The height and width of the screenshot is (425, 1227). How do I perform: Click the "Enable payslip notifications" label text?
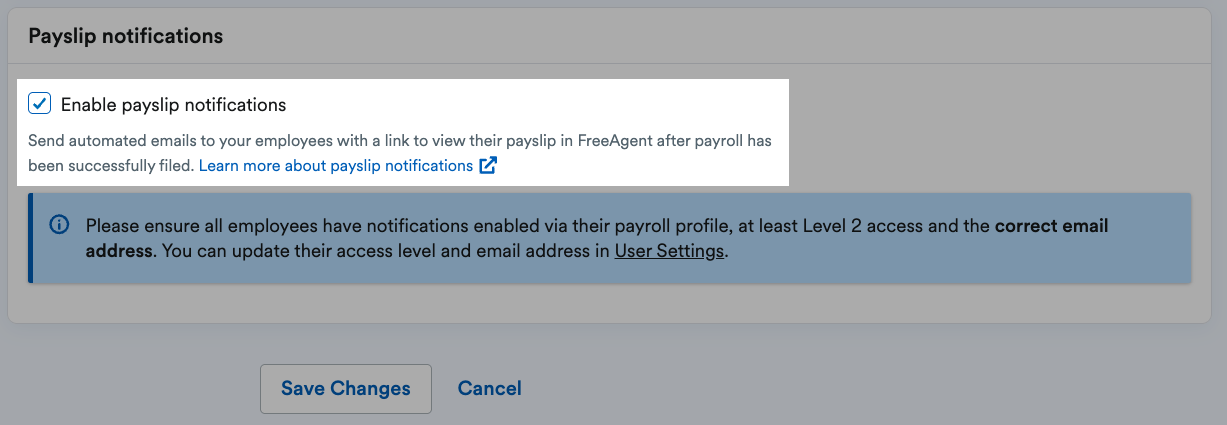tap(173, 105)
